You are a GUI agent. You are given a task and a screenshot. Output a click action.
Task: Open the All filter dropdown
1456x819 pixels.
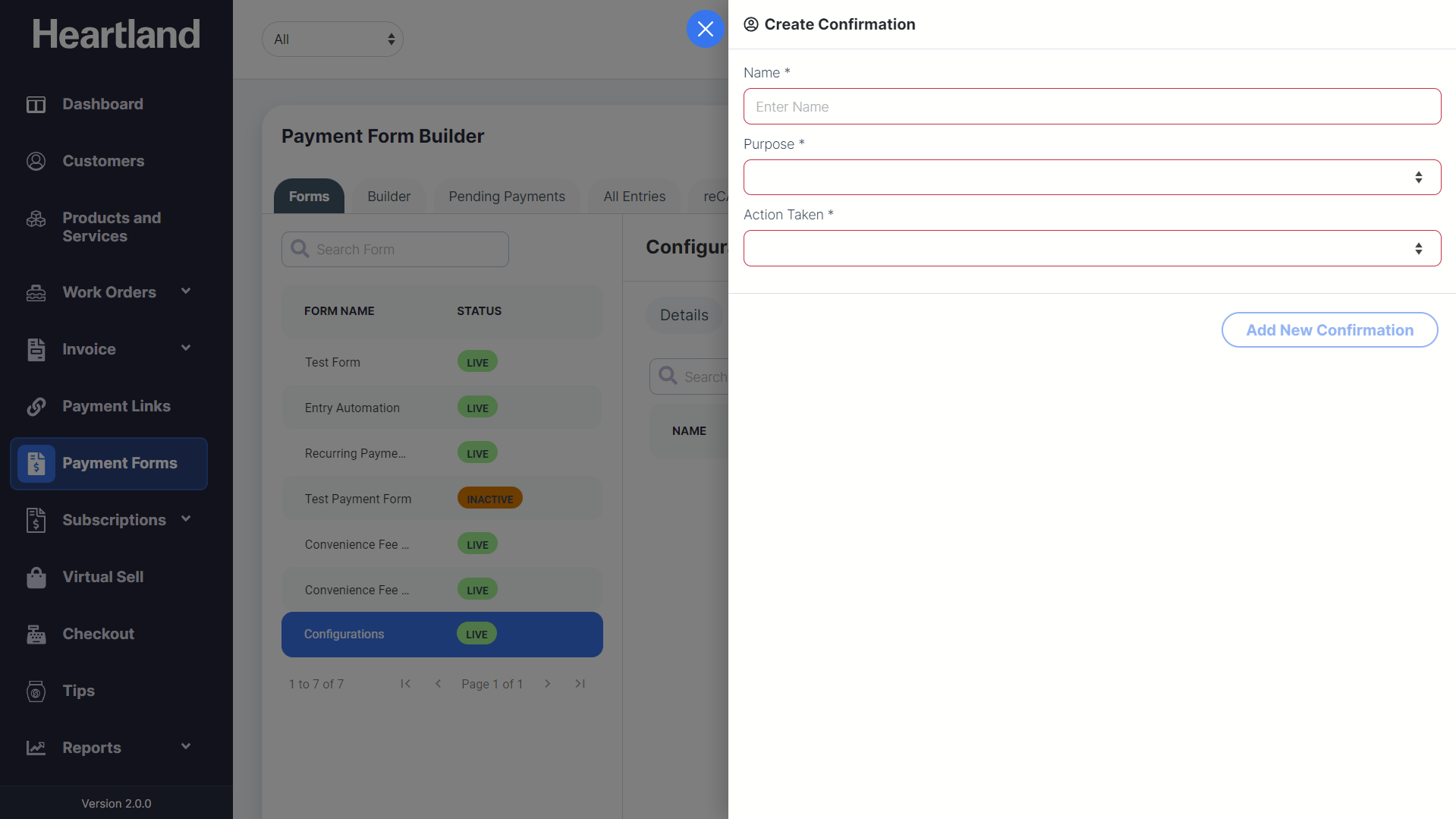tap(332, 39)
